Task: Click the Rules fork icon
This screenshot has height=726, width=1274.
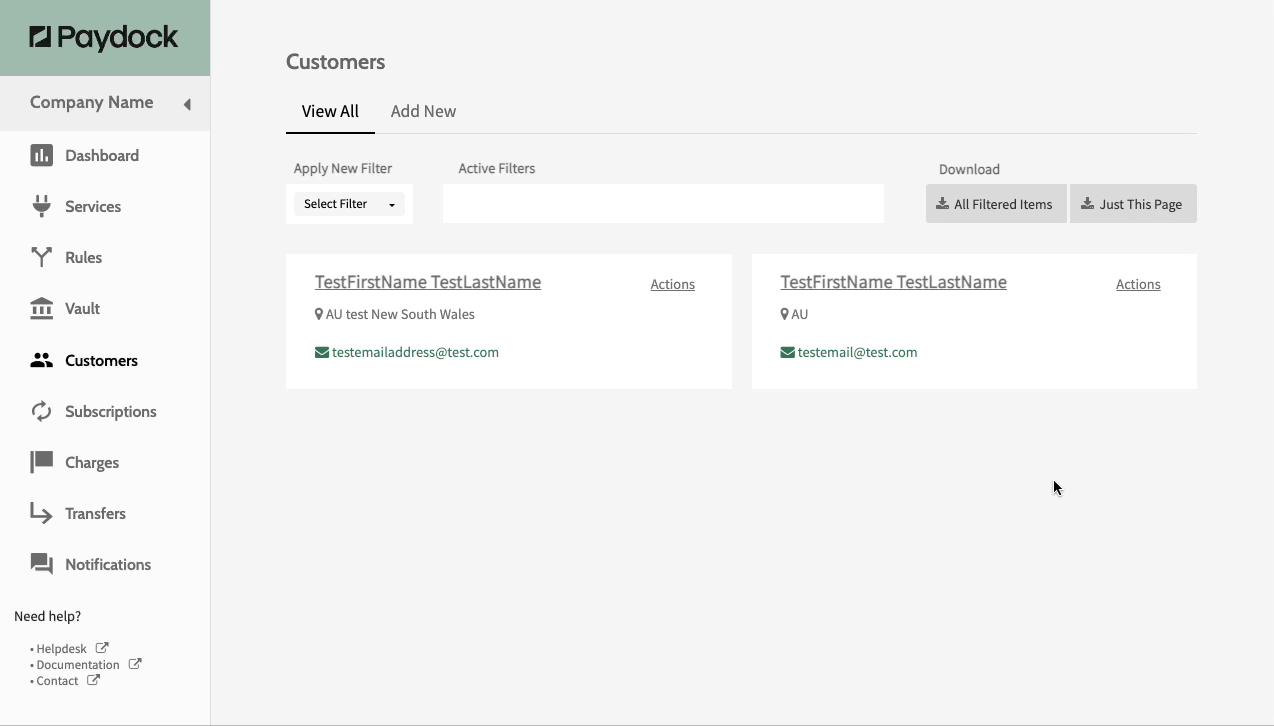Action: tap(41, 257)
